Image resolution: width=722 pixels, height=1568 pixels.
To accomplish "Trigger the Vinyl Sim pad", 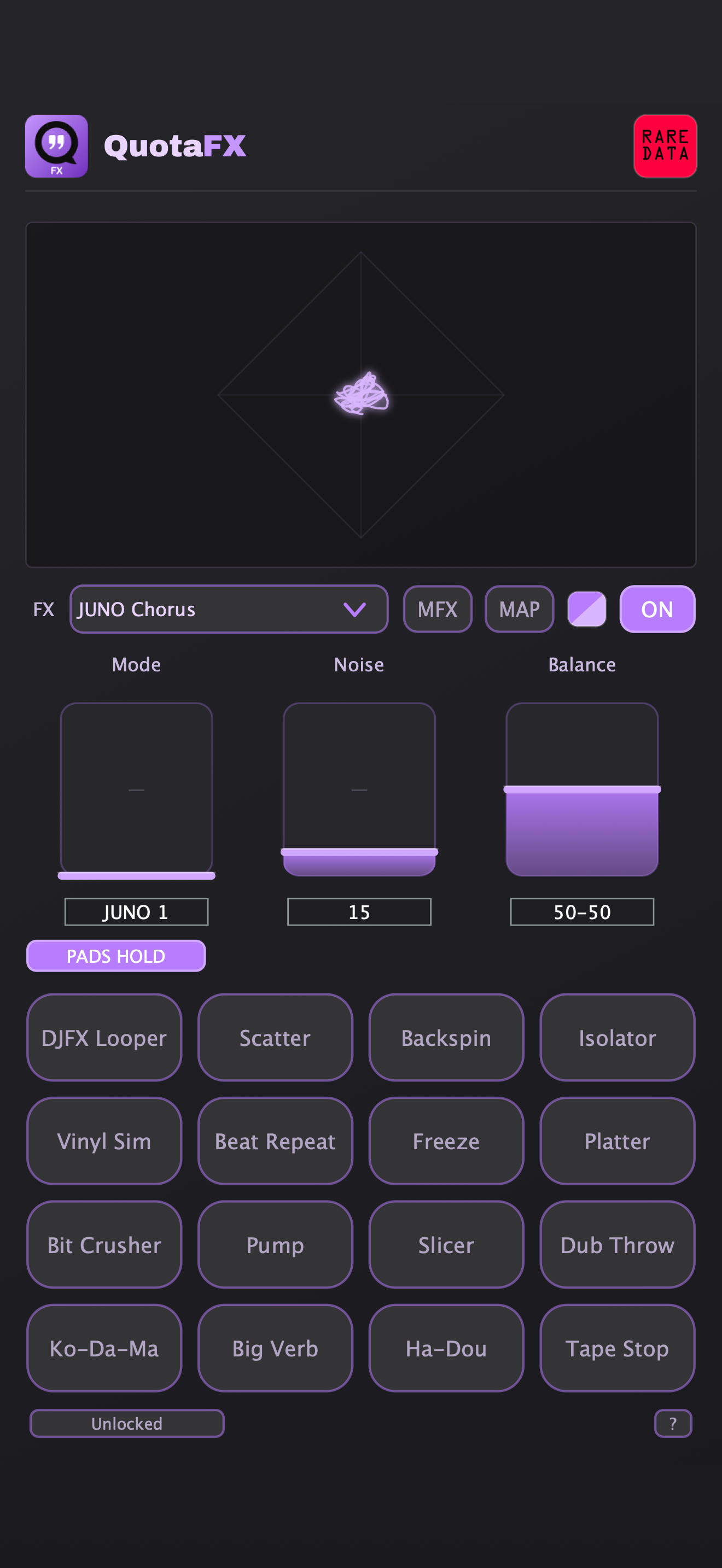I will [x=104, y=1142].
